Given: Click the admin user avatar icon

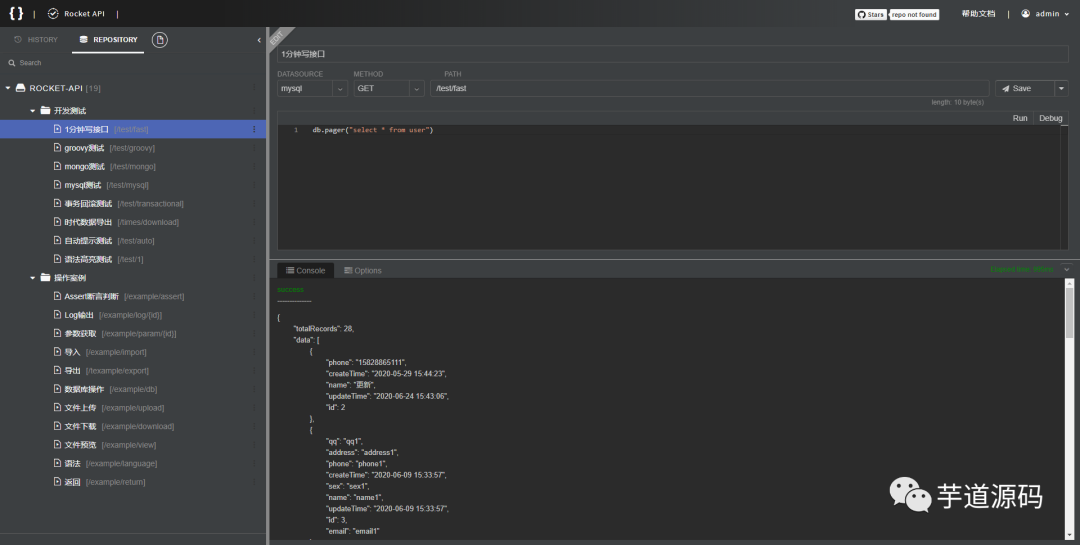Looking at the screenshot, I should [1026, 13].
